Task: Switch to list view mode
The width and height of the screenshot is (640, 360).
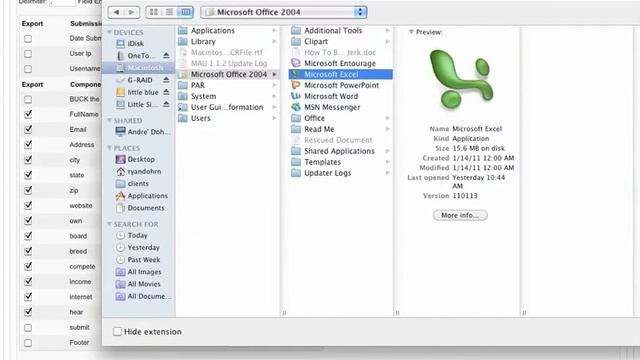Action: [x=169, y=12]
